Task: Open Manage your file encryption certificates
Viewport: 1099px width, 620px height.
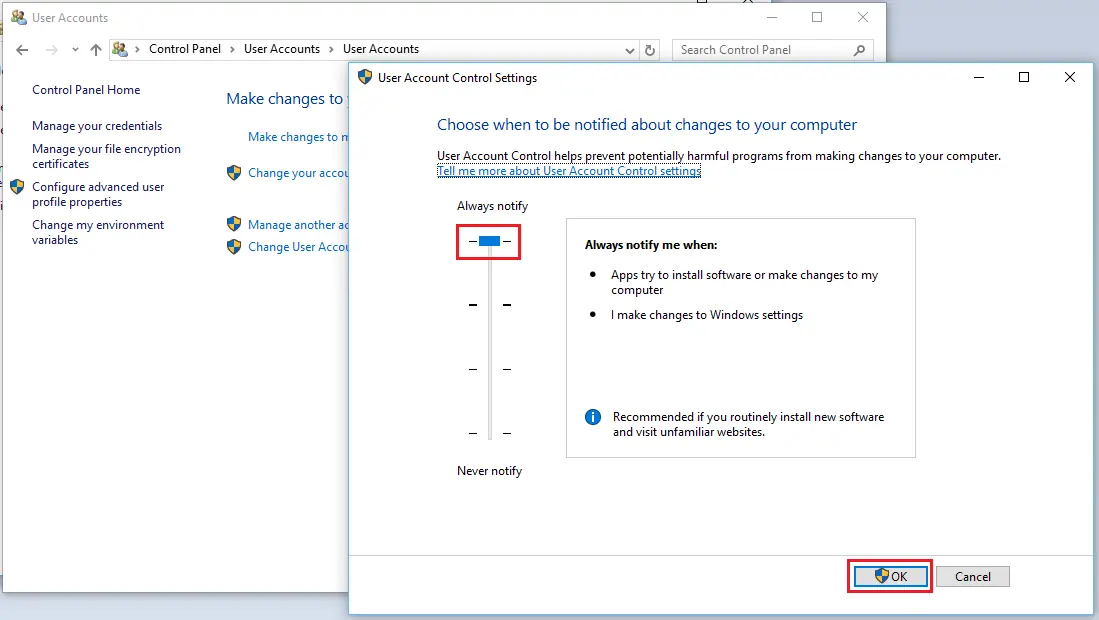Action: tap(107, 156)
